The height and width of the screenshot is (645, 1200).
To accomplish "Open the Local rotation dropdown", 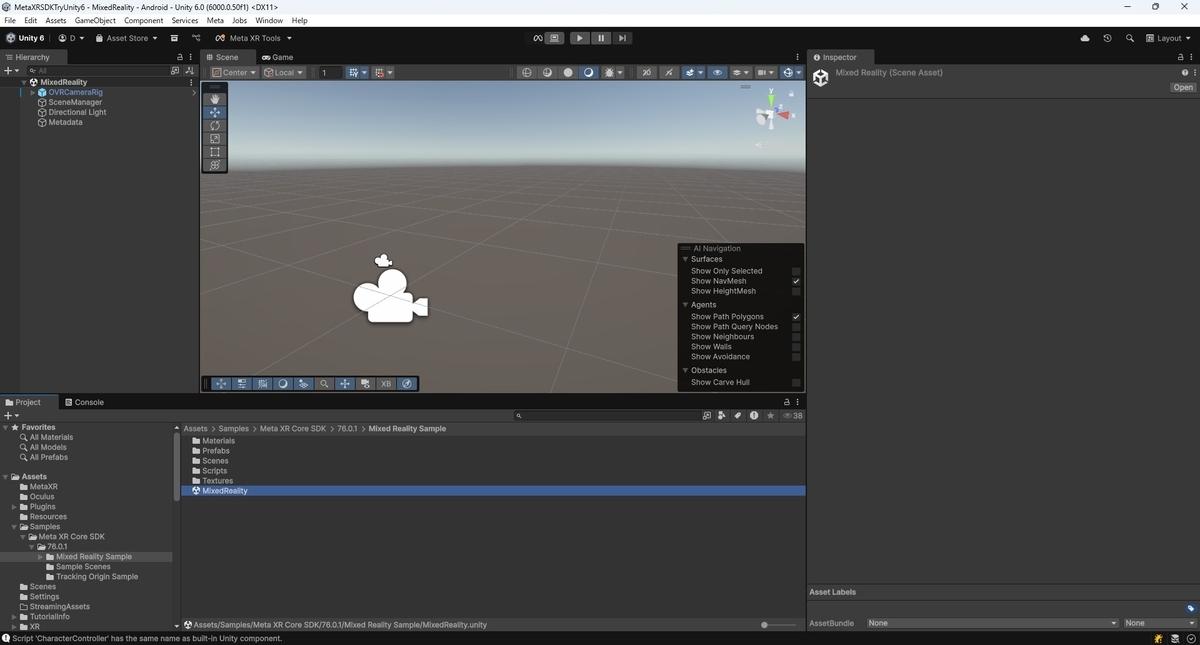I will 283,72.
